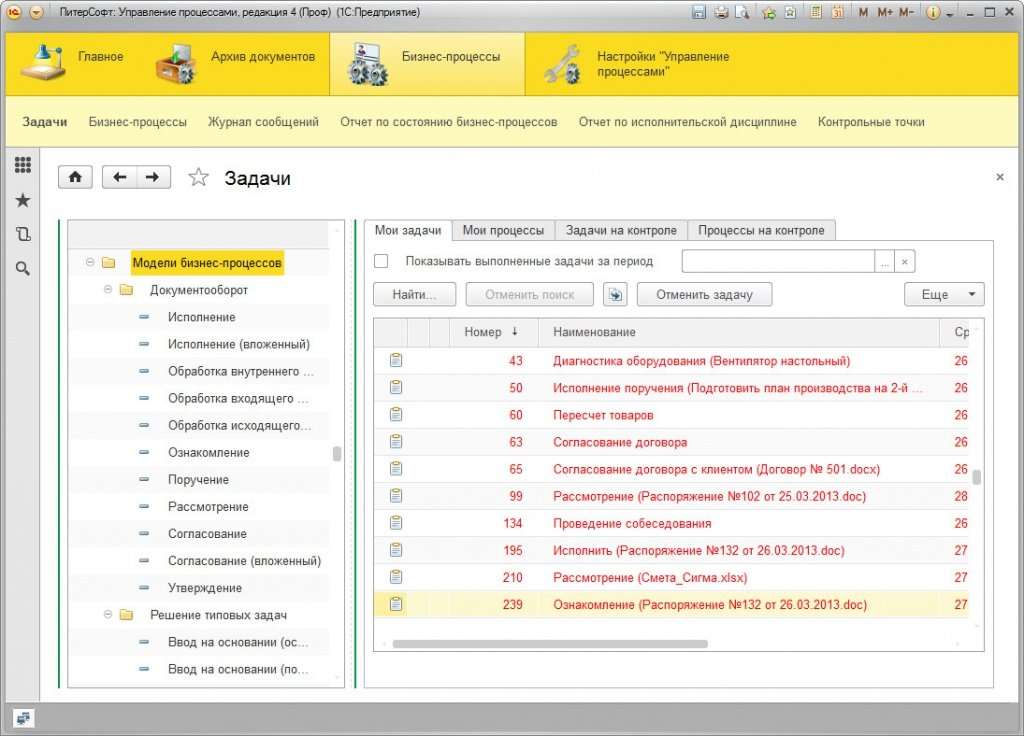Toggle Показывать выполненные задачи за период checkbox
Viewport: 1024px width, 736px height.
381,261
